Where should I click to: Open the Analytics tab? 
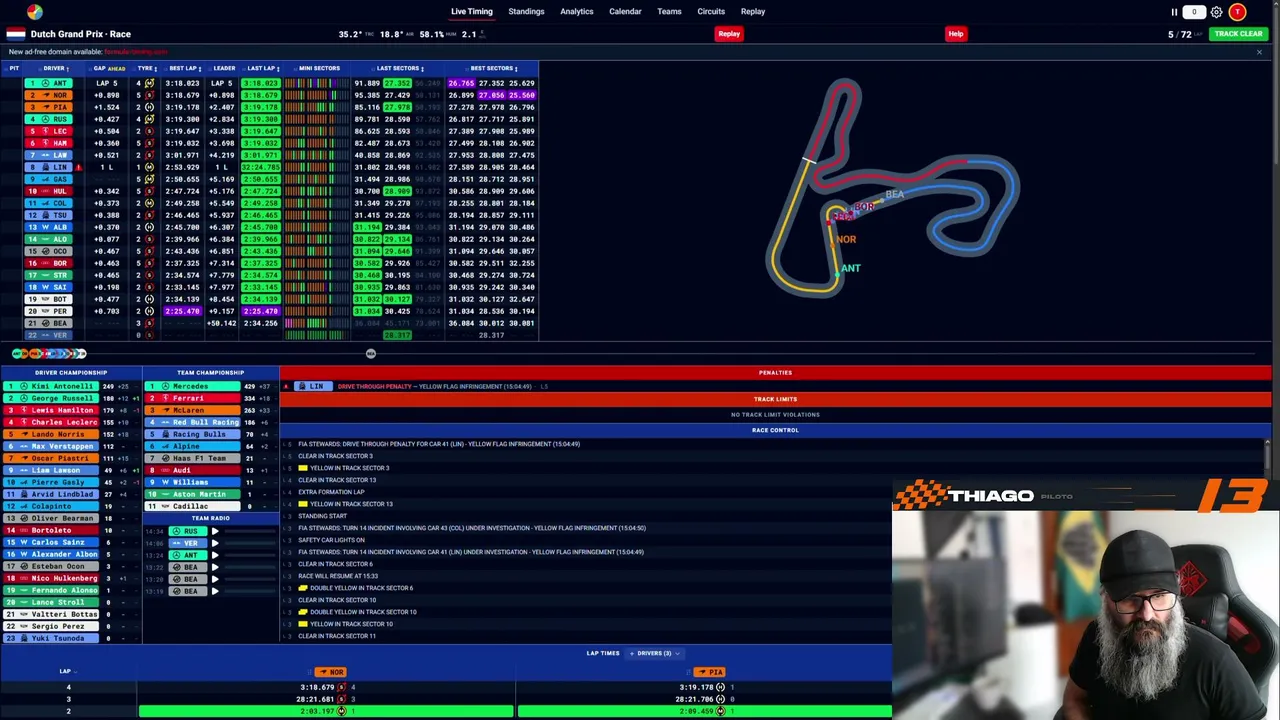tap(577, 12)
